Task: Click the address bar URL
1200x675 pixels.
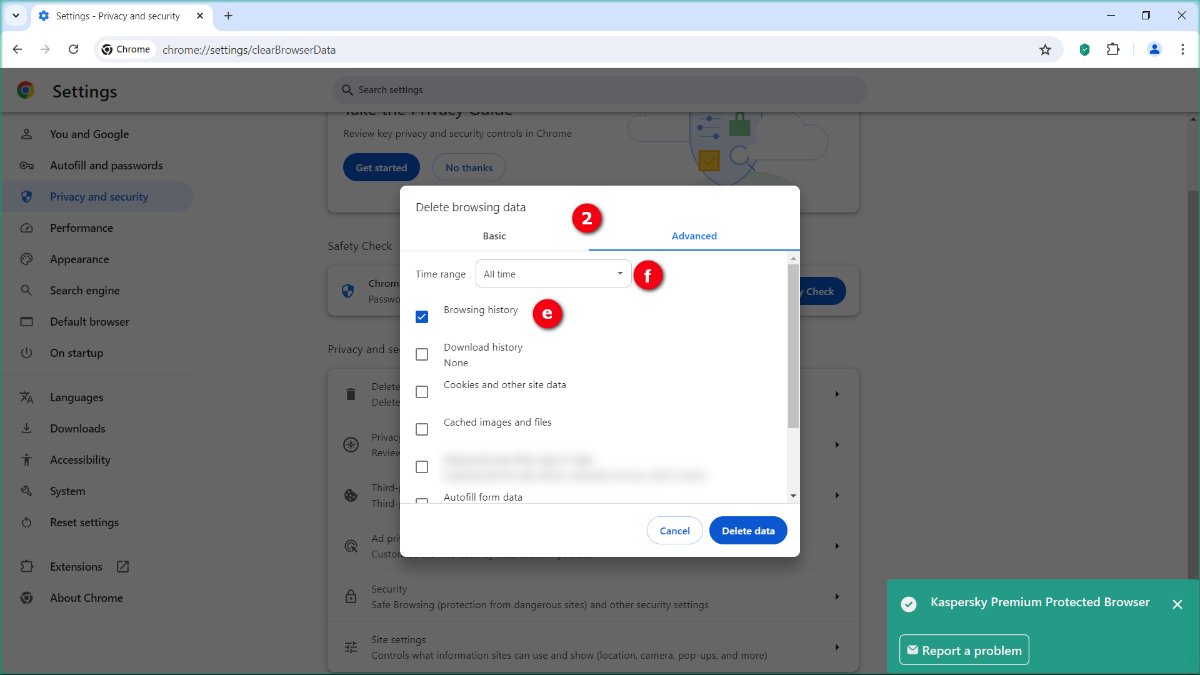Action: coord(249,49)
